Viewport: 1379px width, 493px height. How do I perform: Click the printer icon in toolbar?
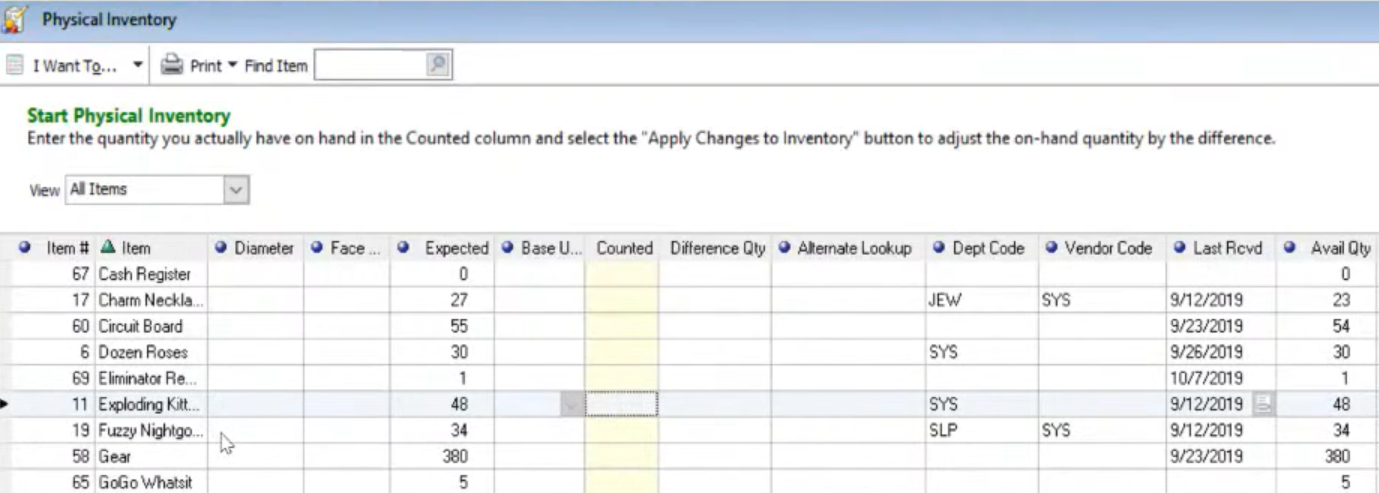[x=172, y=65]
